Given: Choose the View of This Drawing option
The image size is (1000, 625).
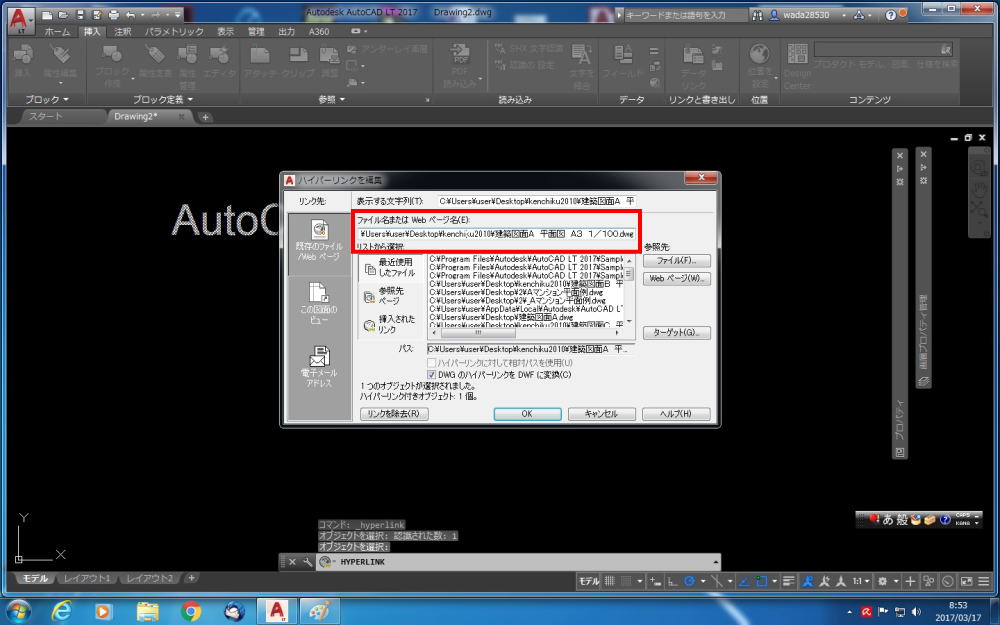Looking at the screenshot, I should pos(319,304).
